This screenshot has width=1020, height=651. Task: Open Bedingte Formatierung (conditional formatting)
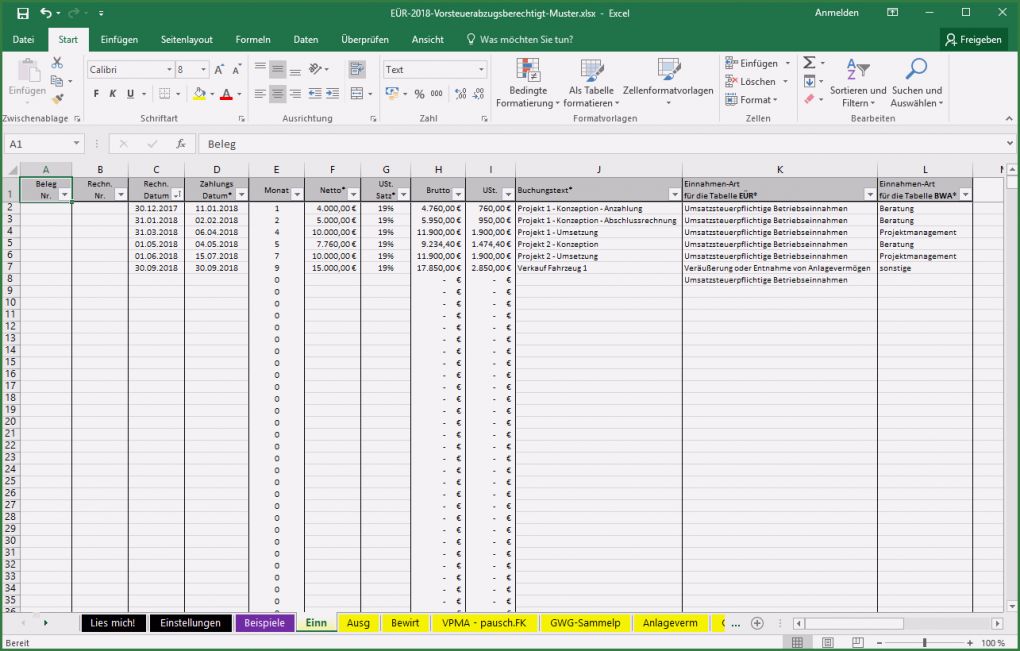click(x=528, y=82)
